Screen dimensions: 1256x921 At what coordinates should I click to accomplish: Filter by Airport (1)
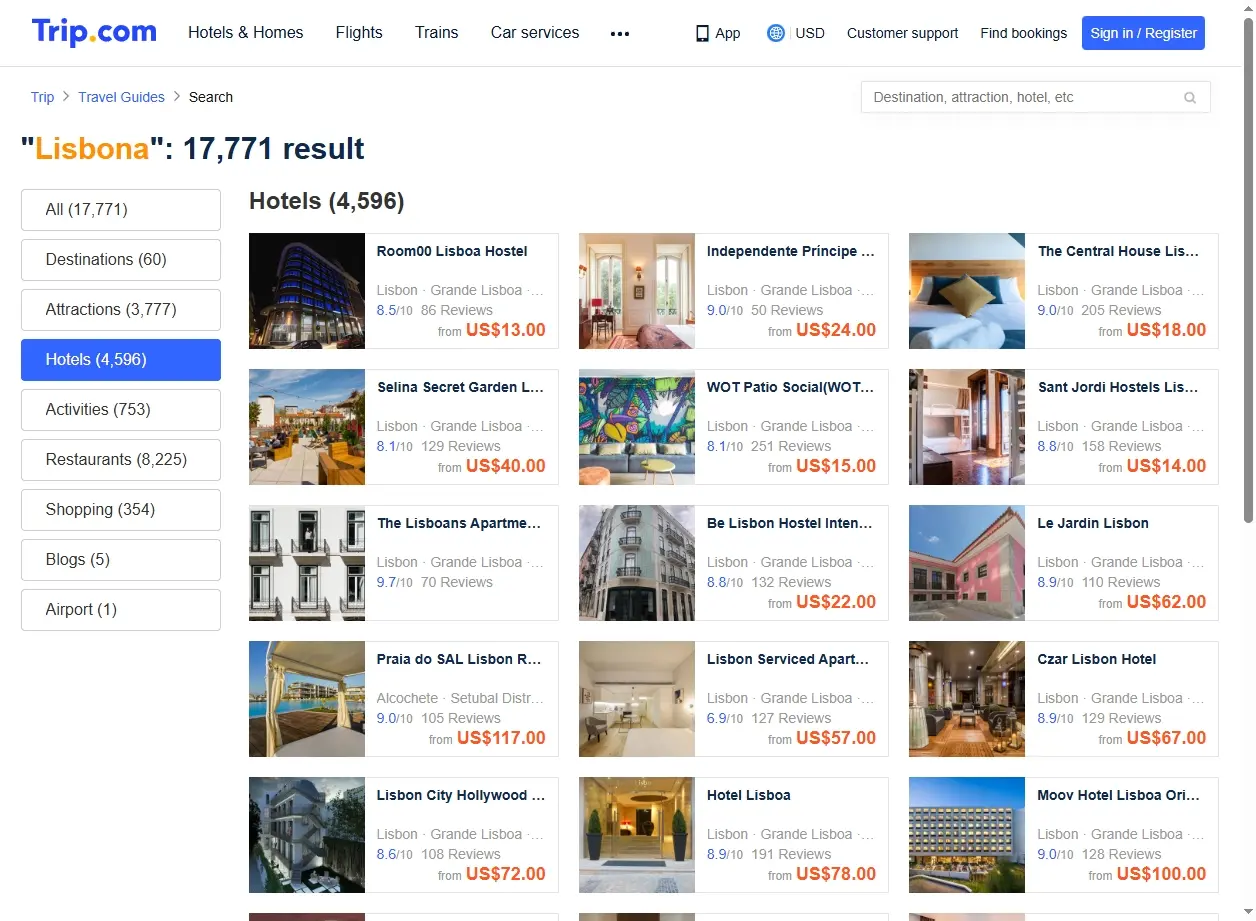(x=121, y=610)
